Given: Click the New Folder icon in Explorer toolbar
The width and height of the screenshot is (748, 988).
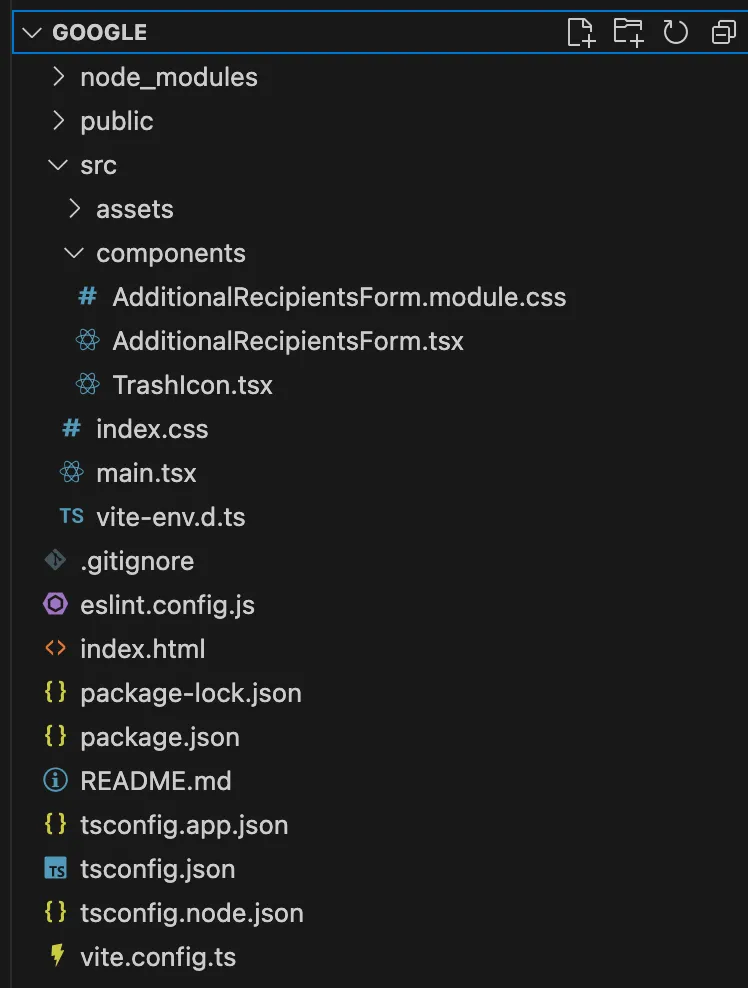Looking at the screenshot, I should (628, 31).
